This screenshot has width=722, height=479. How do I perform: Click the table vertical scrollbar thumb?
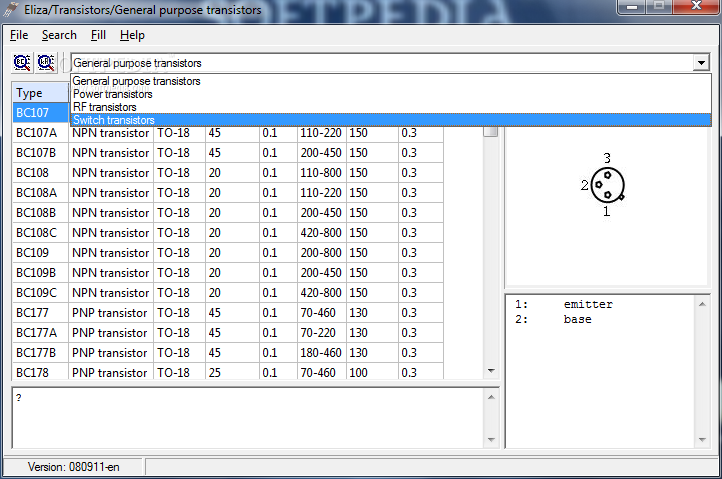tap(491, 131)
